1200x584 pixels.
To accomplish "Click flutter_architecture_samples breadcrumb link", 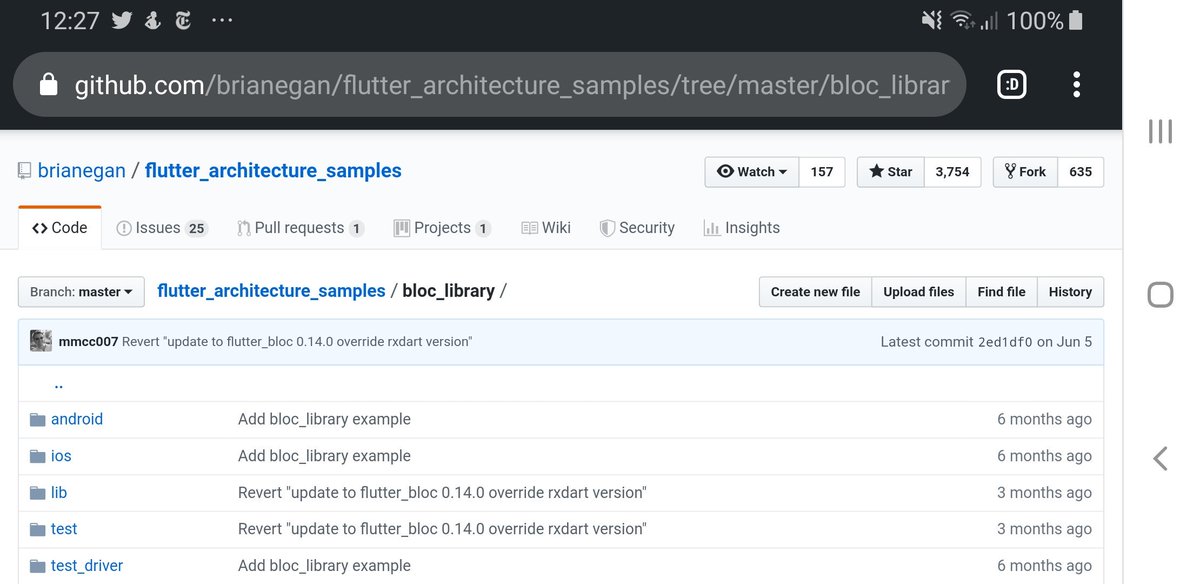I will 271,291.
